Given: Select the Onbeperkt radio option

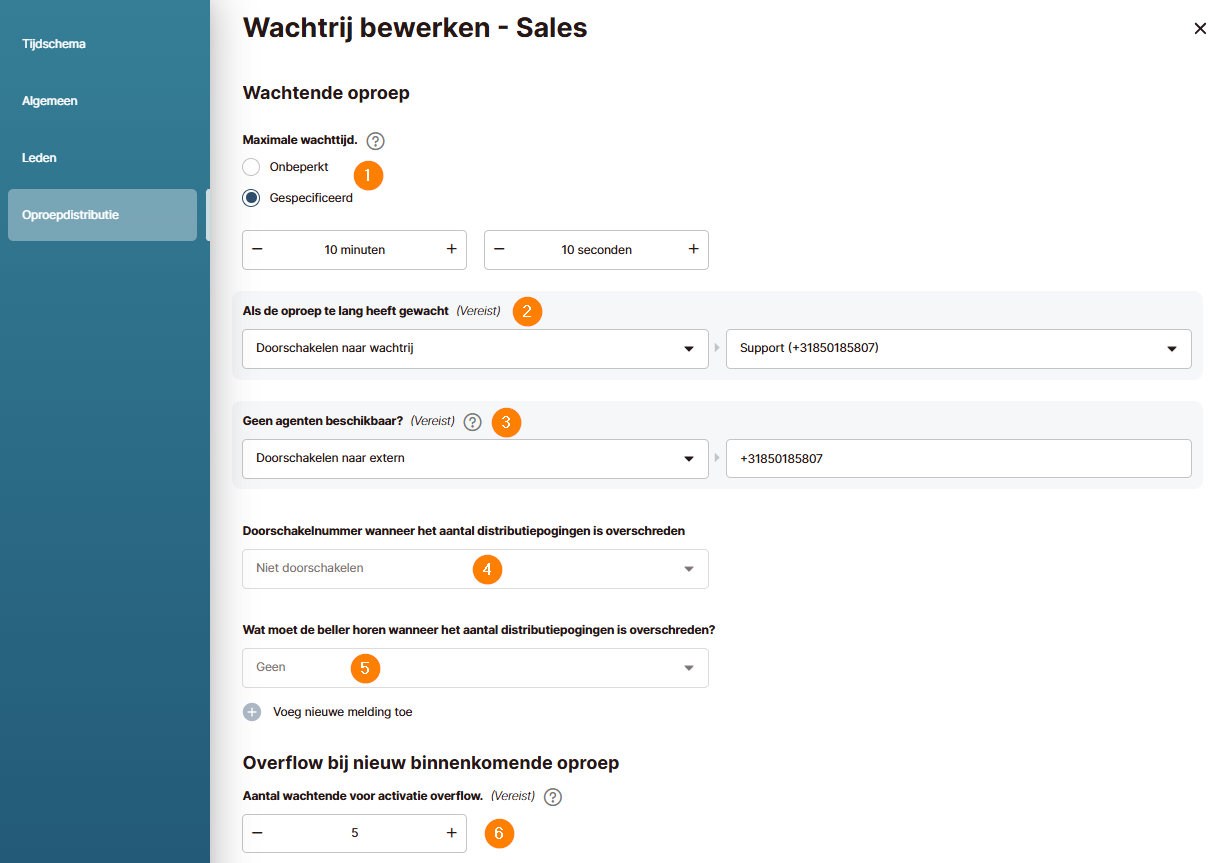Looking at the screenshot, I should point(252,167).
